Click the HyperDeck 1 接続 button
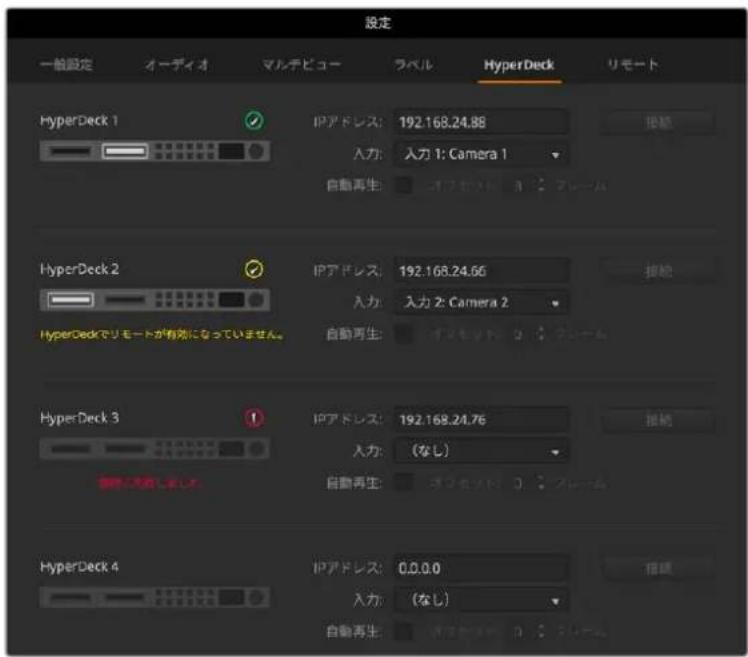Screen dimensions: 748x657 point(657,123)
